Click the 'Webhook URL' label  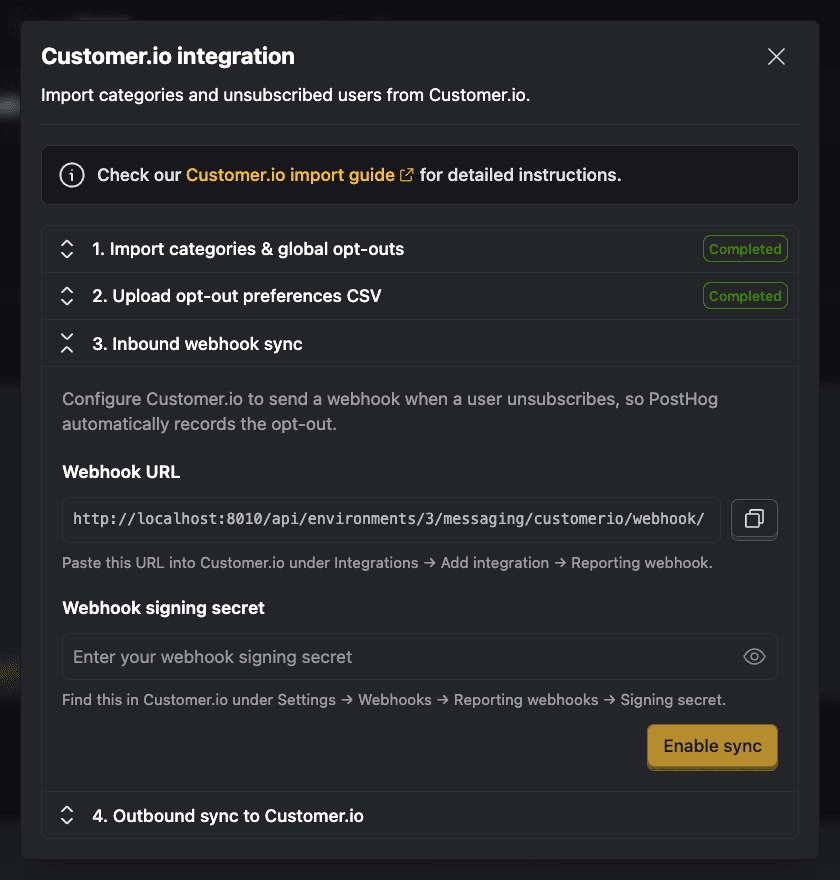tap(121, 472)
